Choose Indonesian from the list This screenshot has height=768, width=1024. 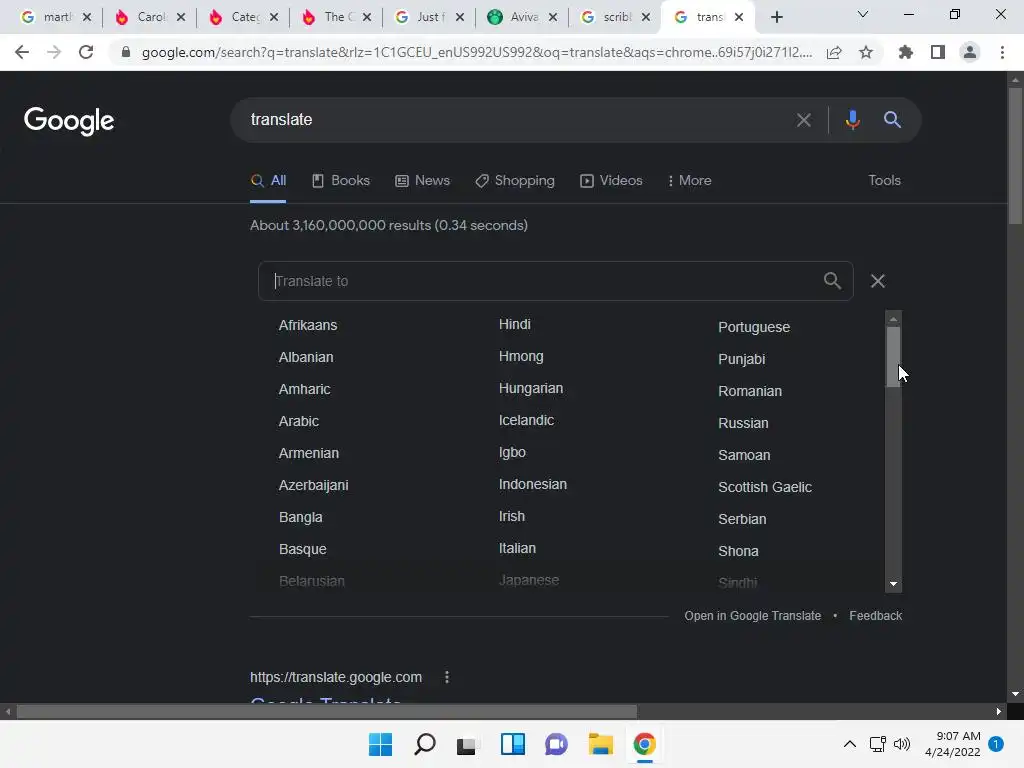point(532,485)
